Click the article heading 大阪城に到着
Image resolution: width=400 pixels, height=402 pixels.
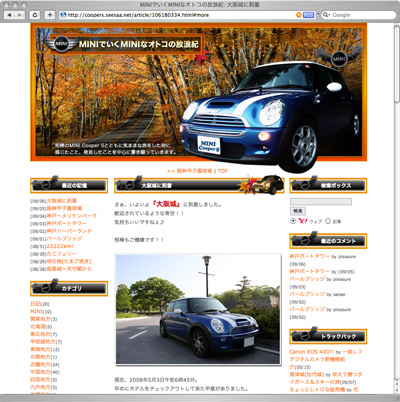point(156,185)
